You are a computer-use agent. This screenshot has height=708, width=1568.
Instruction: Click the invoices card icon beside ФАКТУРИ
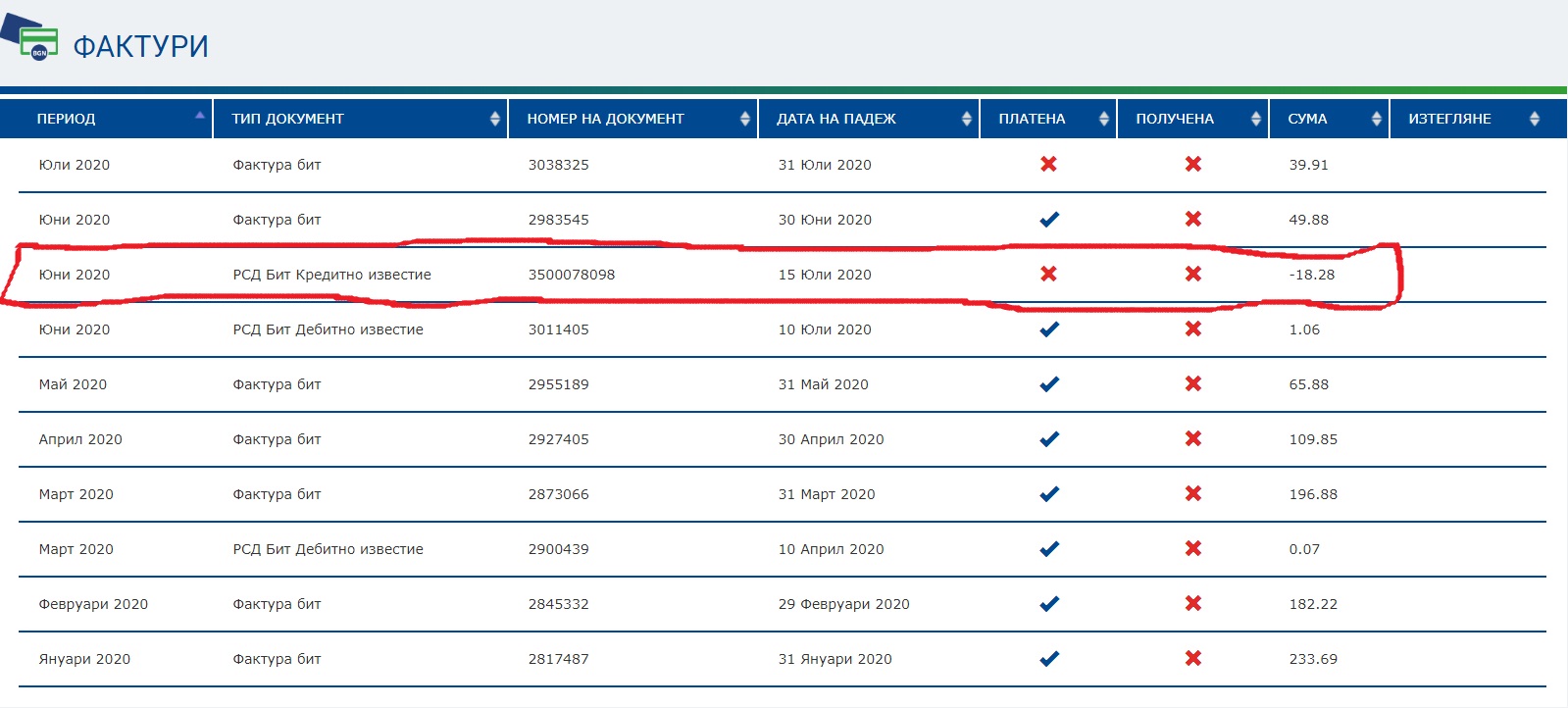coord(34,41)
